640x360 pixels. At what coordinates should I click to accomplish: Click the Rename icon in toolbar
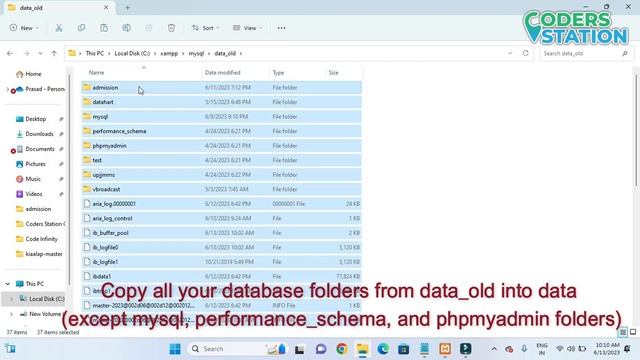pyautogui.click(x=127, y=28)
